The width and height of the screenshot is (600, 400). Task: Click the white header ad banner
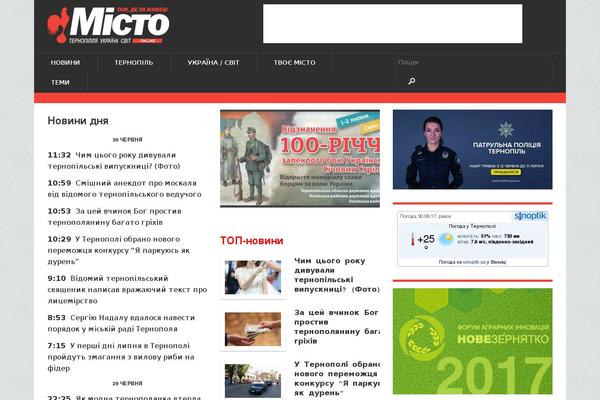pos(393,24)
